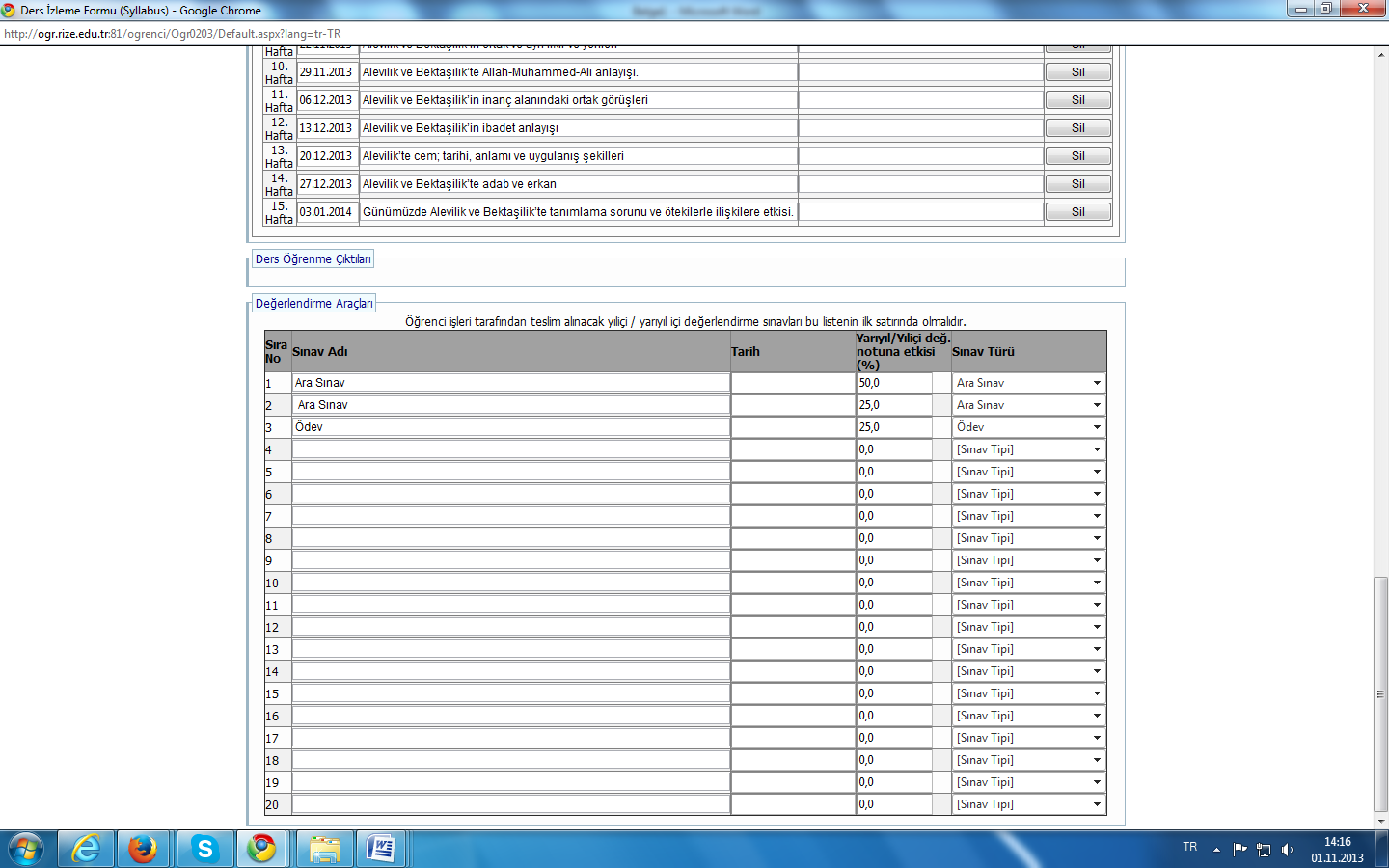Open Sınav Tipi dropdown in row 20
Image resolution: width=1389 pixels, height=868 pixels.
(1028, 804)
